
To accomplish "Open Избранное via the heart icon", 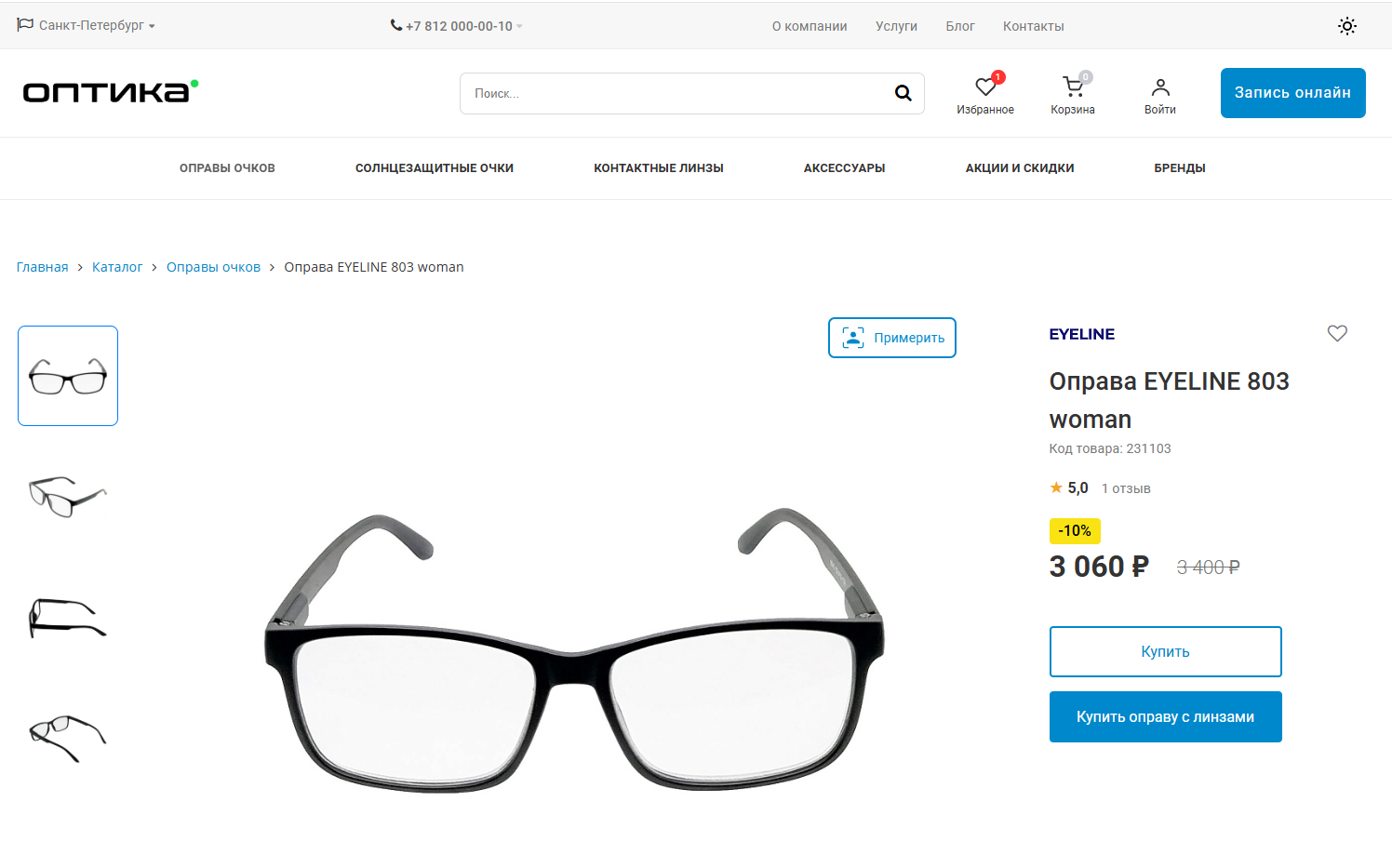I will [x=985, y=87].
